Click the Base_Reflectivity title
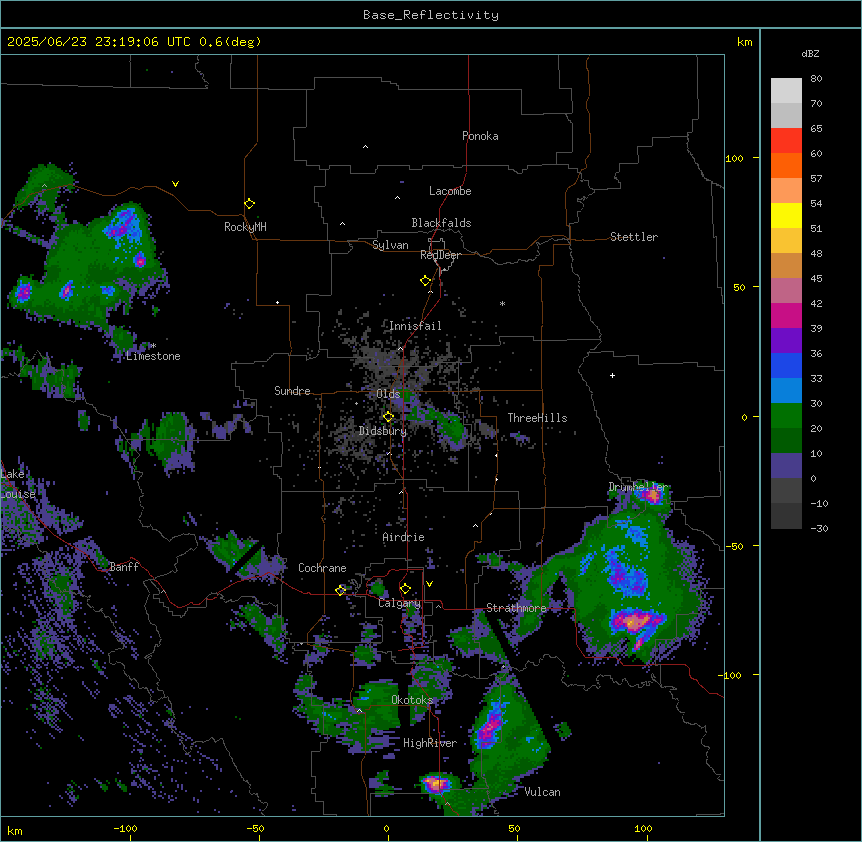This screenshot has width=862, height=842. point(431,15)
